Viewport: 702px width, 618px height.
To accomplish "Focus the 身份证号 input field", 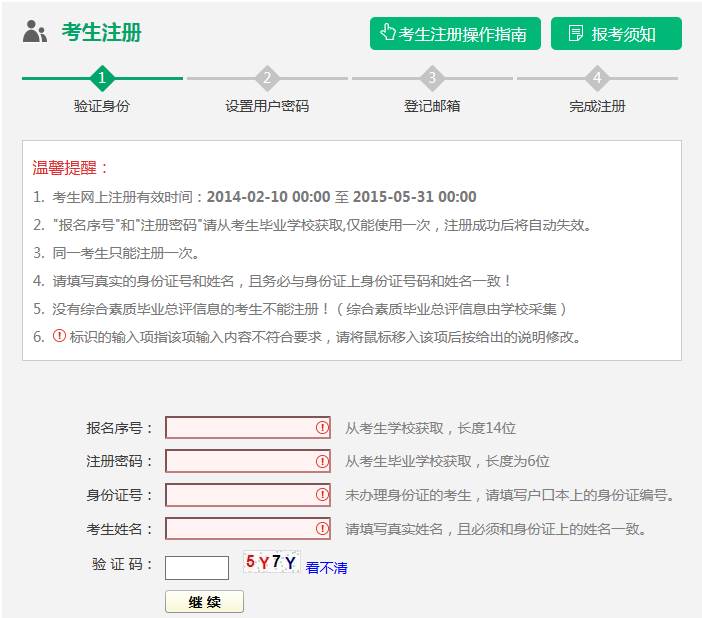I will pyautogui.click(x=240, y=495).
